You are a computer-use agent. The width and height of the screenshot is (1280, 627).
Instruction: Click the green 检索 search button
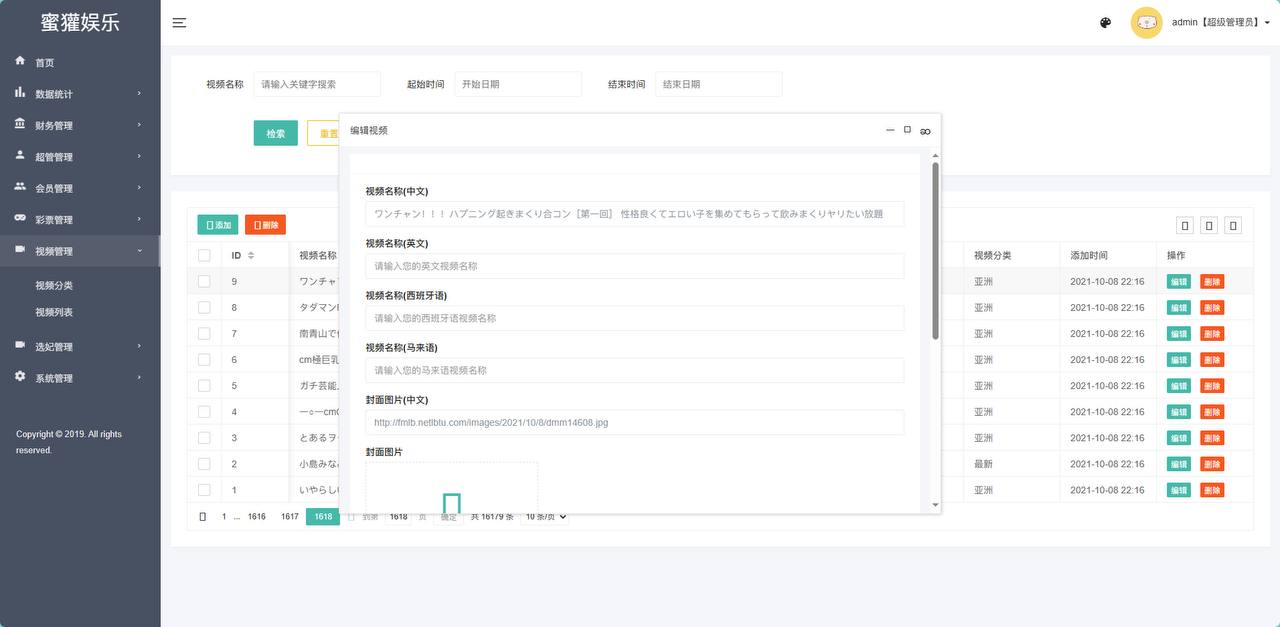275,132
